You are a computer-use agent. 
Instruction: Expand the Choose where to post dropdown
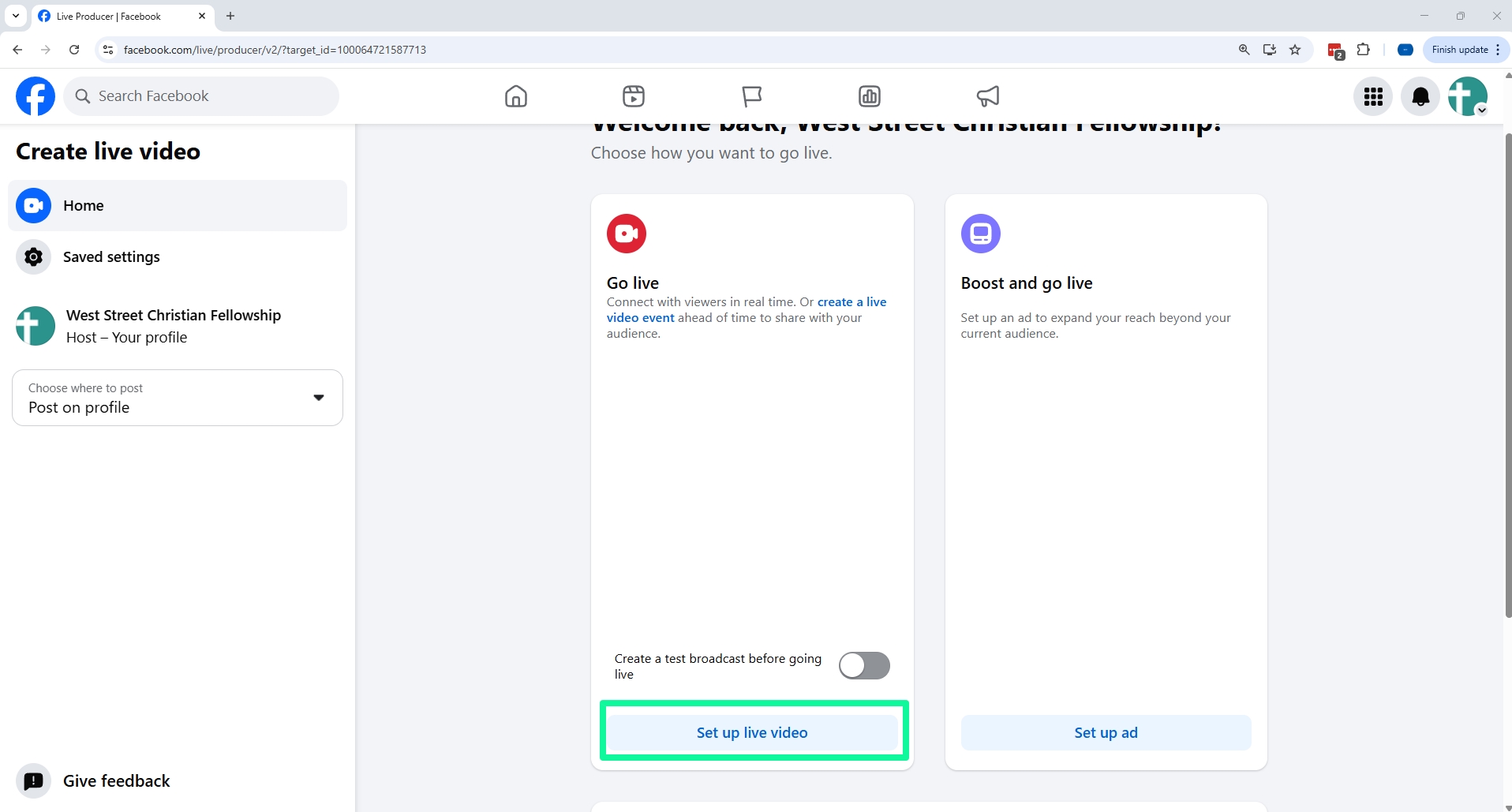click(x=178, y=398)
